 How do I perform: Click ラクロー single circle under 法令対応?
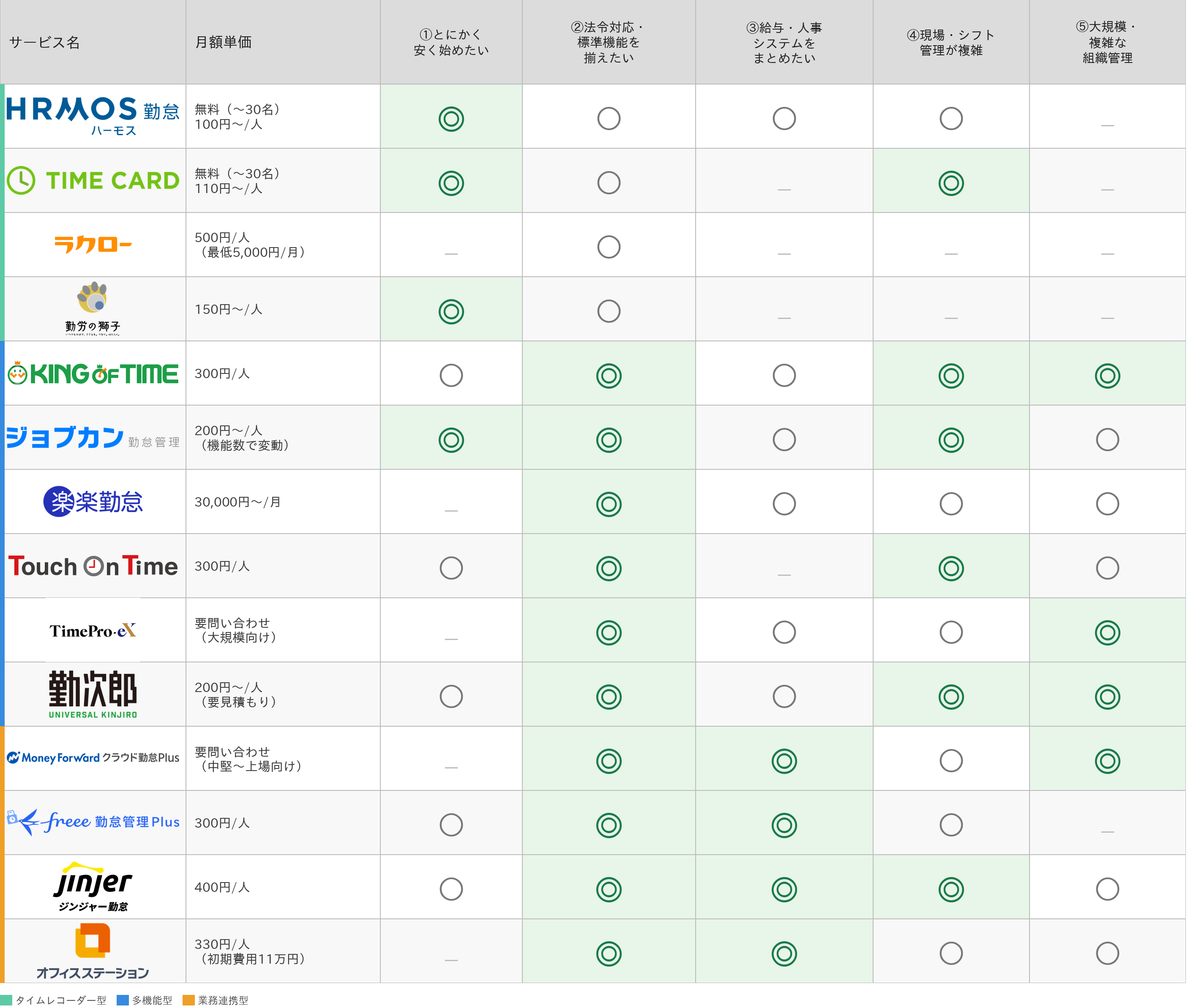coord(609,247)
